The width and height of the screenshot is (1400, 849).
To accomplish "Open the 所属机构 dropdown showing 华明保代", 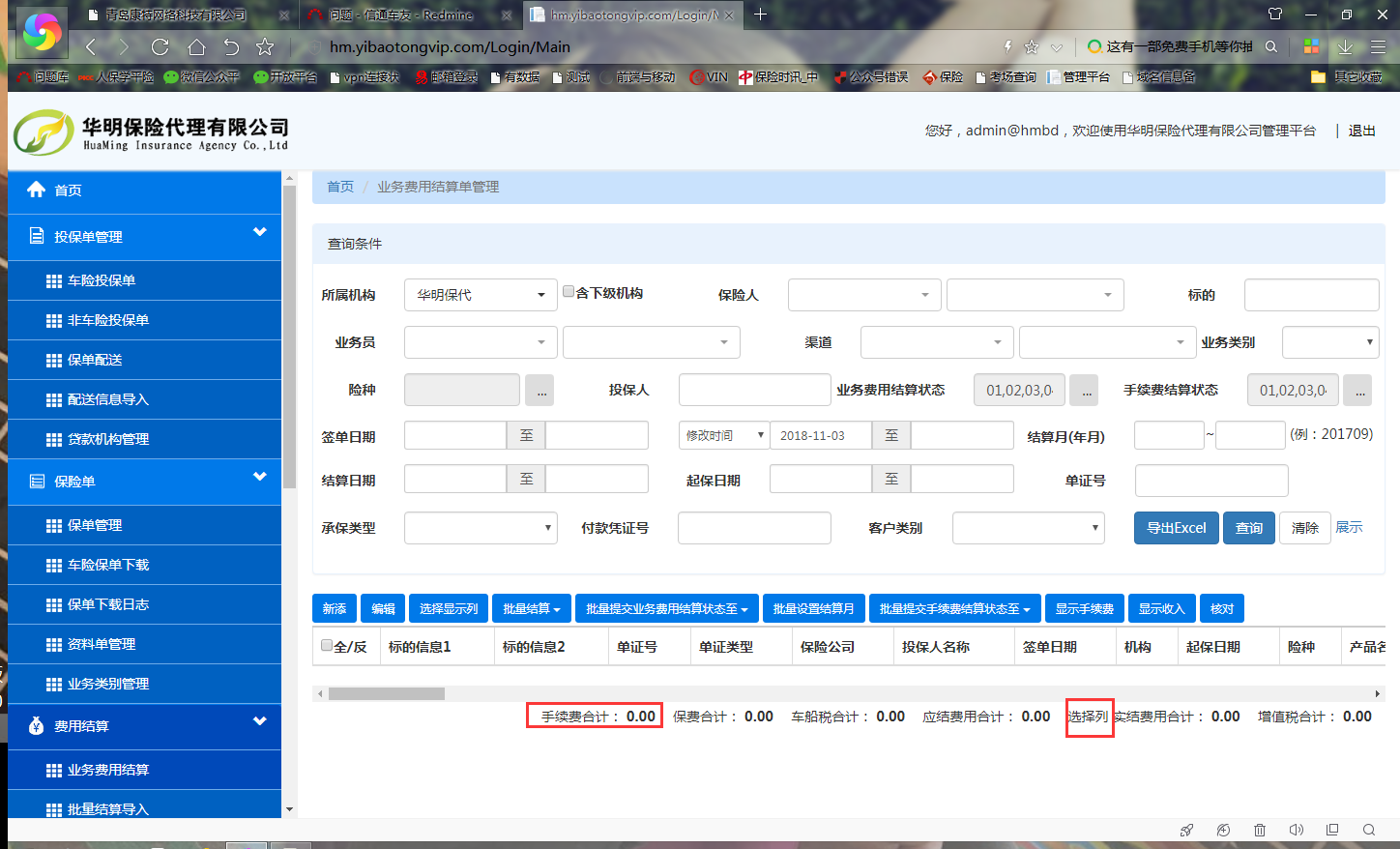I will click(x=481, y=295).
